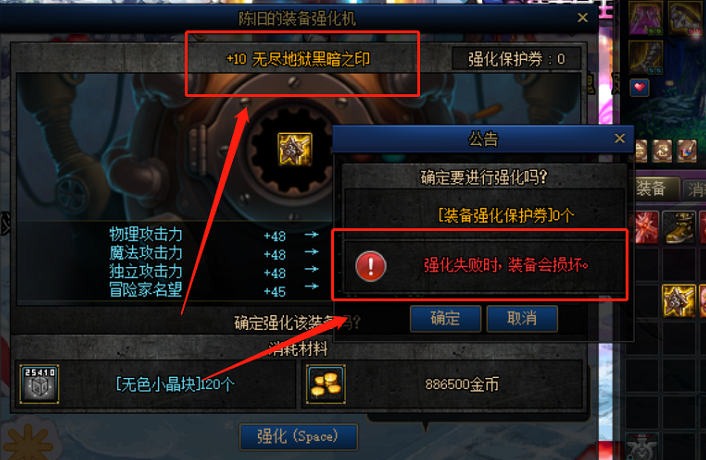Open the 装备 inventory tab
This screenshot has width=706, height=460.
(x=655, y=189)
